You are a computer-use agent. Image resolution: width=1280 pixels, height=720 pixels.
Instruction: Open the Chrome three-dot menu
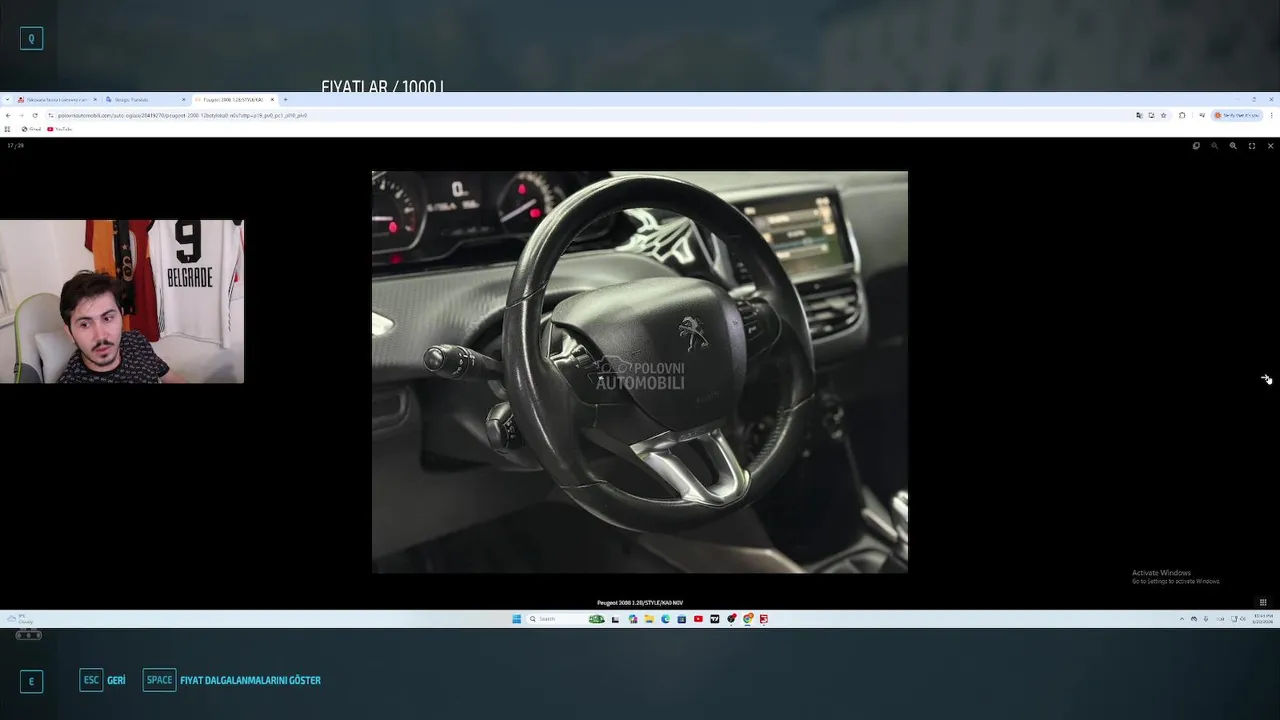click(1272, 115)
